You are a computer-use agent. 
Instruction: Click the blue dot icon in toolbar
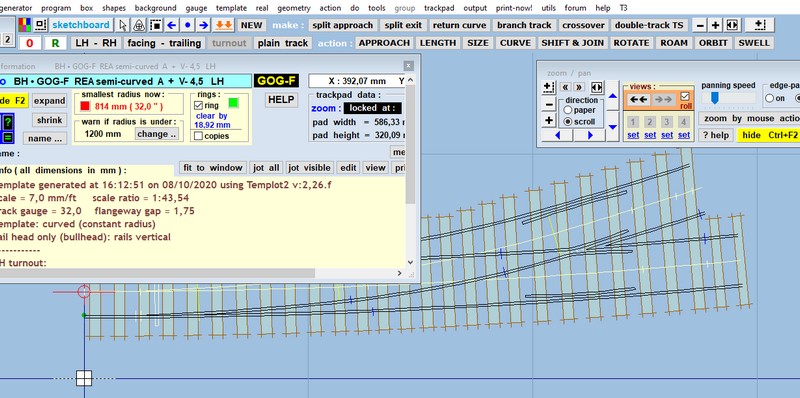pos(188,25)
